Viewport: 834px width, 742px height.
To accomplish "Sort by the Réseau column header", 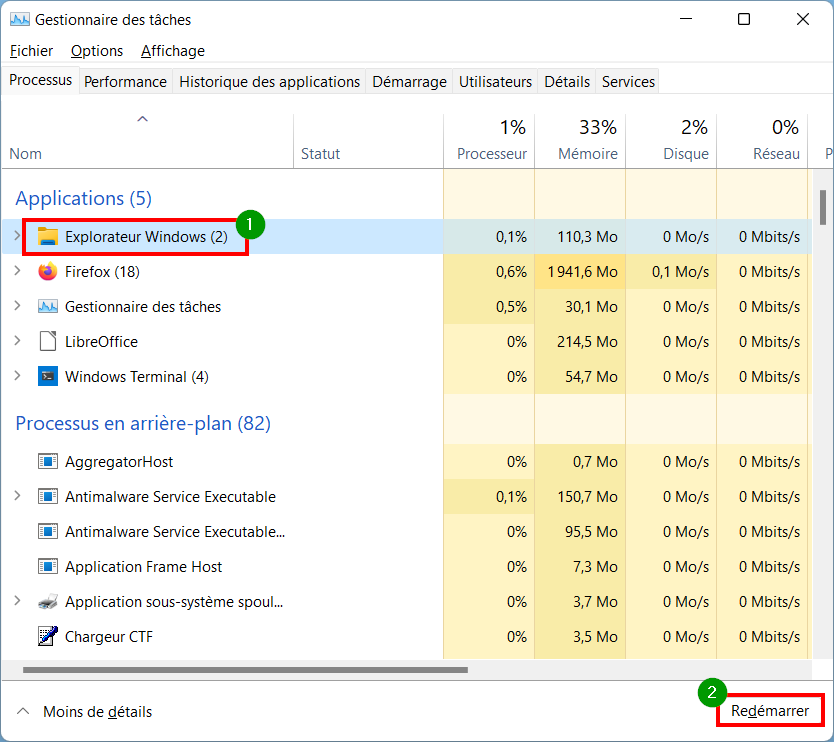I will [x=762, y=141].
